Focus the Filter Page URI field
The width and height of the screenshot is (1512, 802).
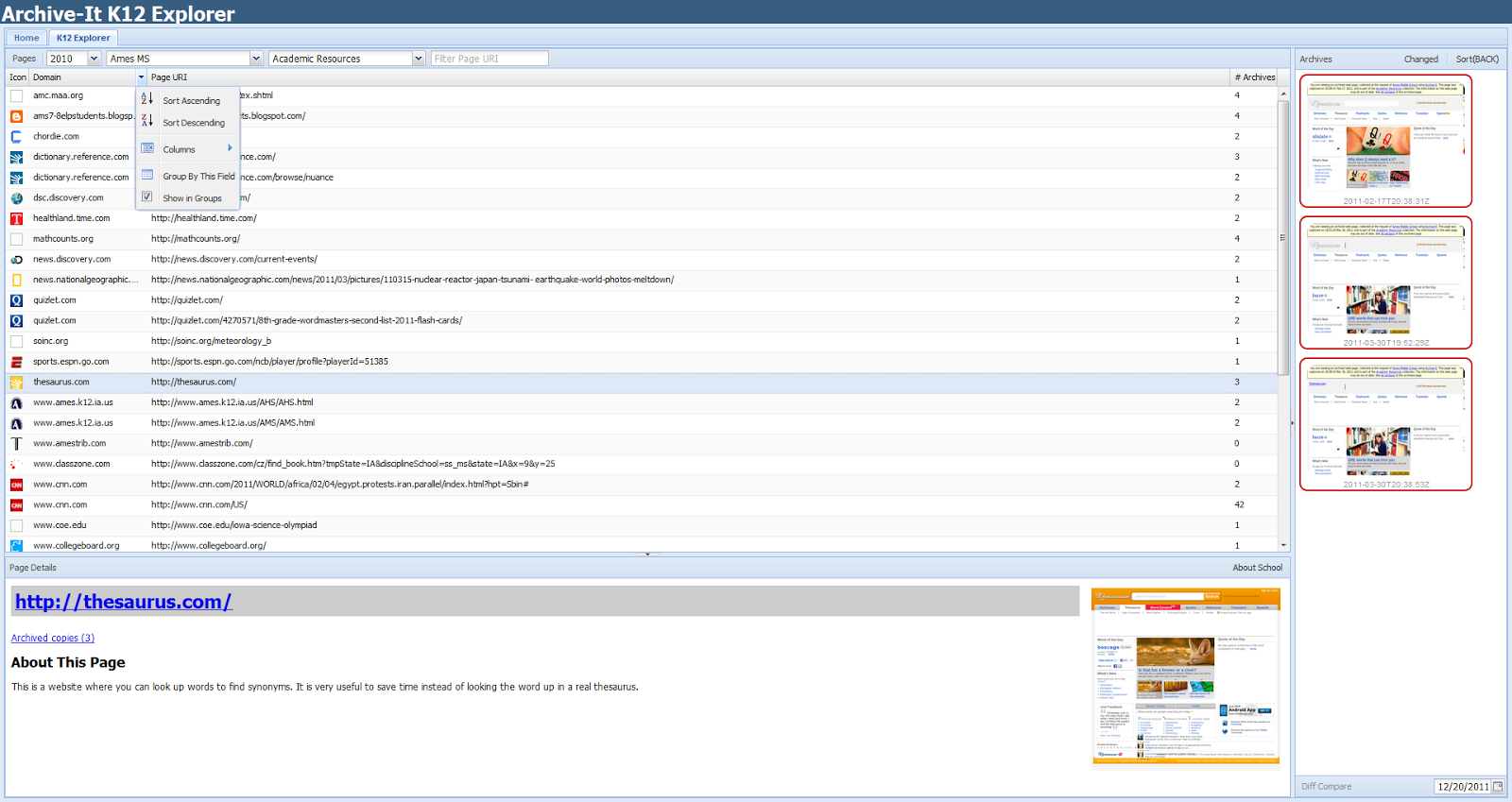coord(490,59)
